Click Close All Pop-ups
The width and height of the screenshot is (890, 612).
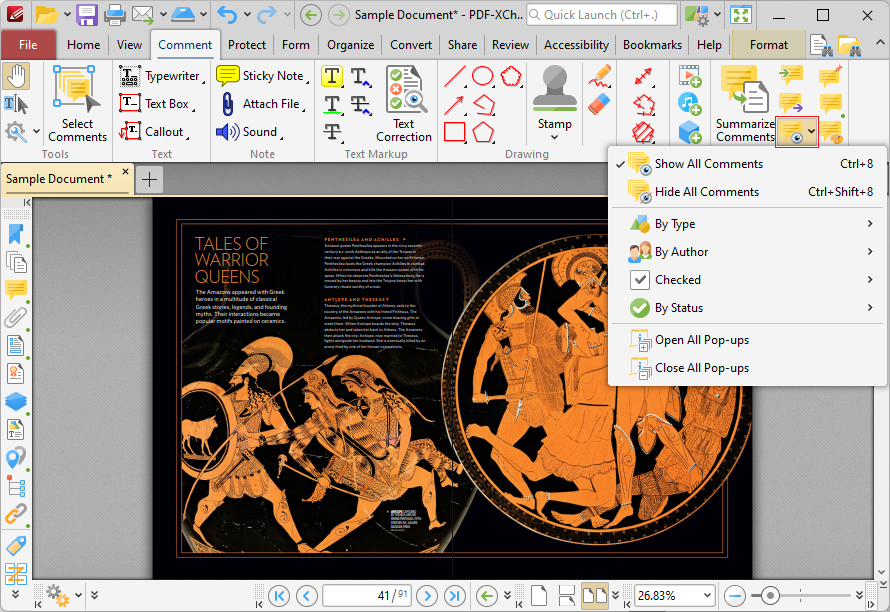click(748, 368)
